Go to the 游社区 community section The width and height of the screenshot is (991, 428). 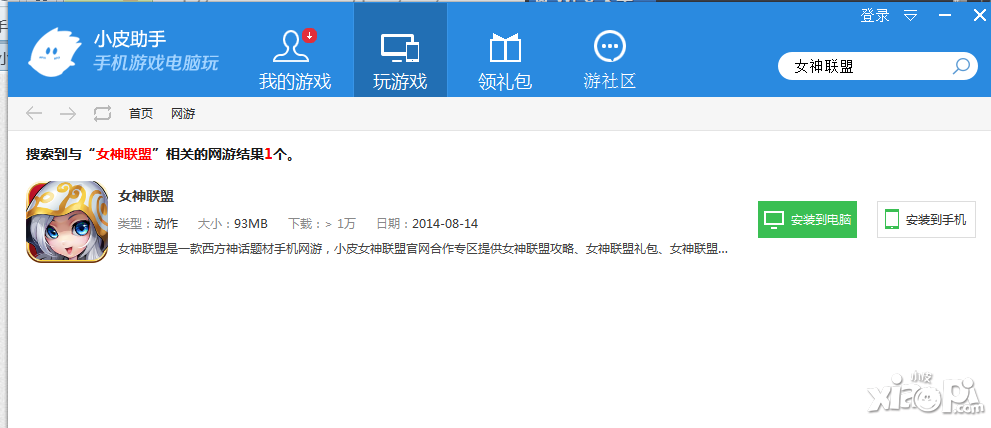click(x=609, y=60)
